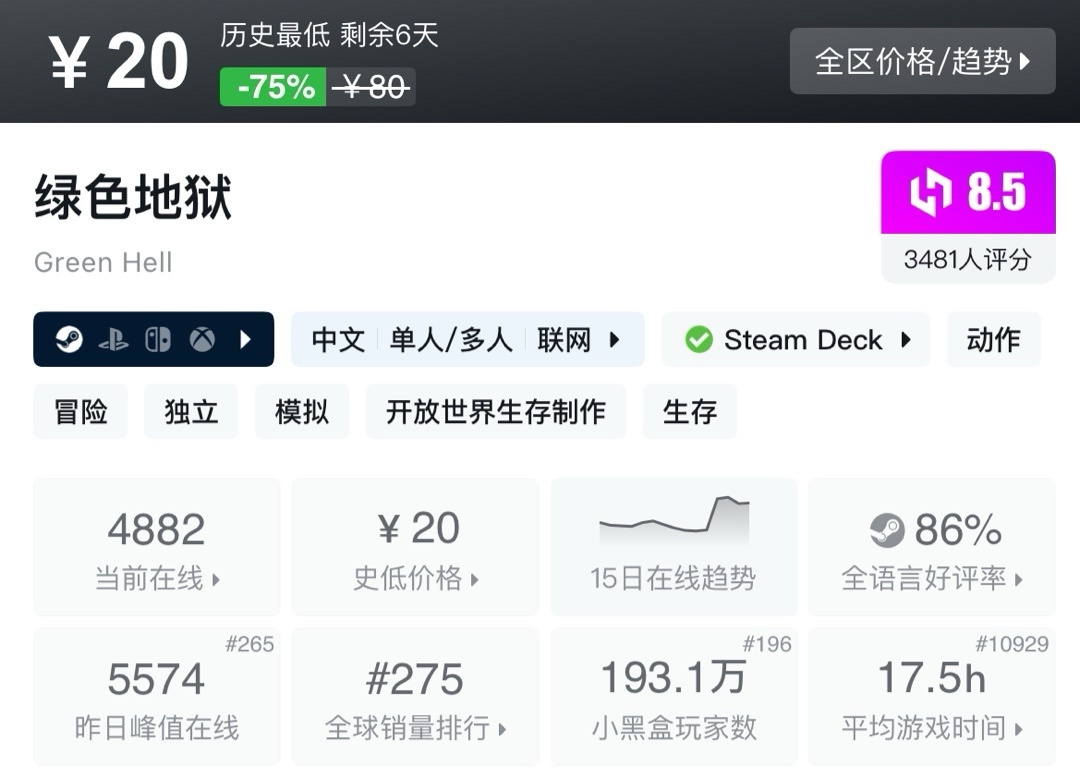The image size is (1080, 778).
Task: View the 15日在线趋势 chart
Action: pyautogui.click(x=673, y=546)
